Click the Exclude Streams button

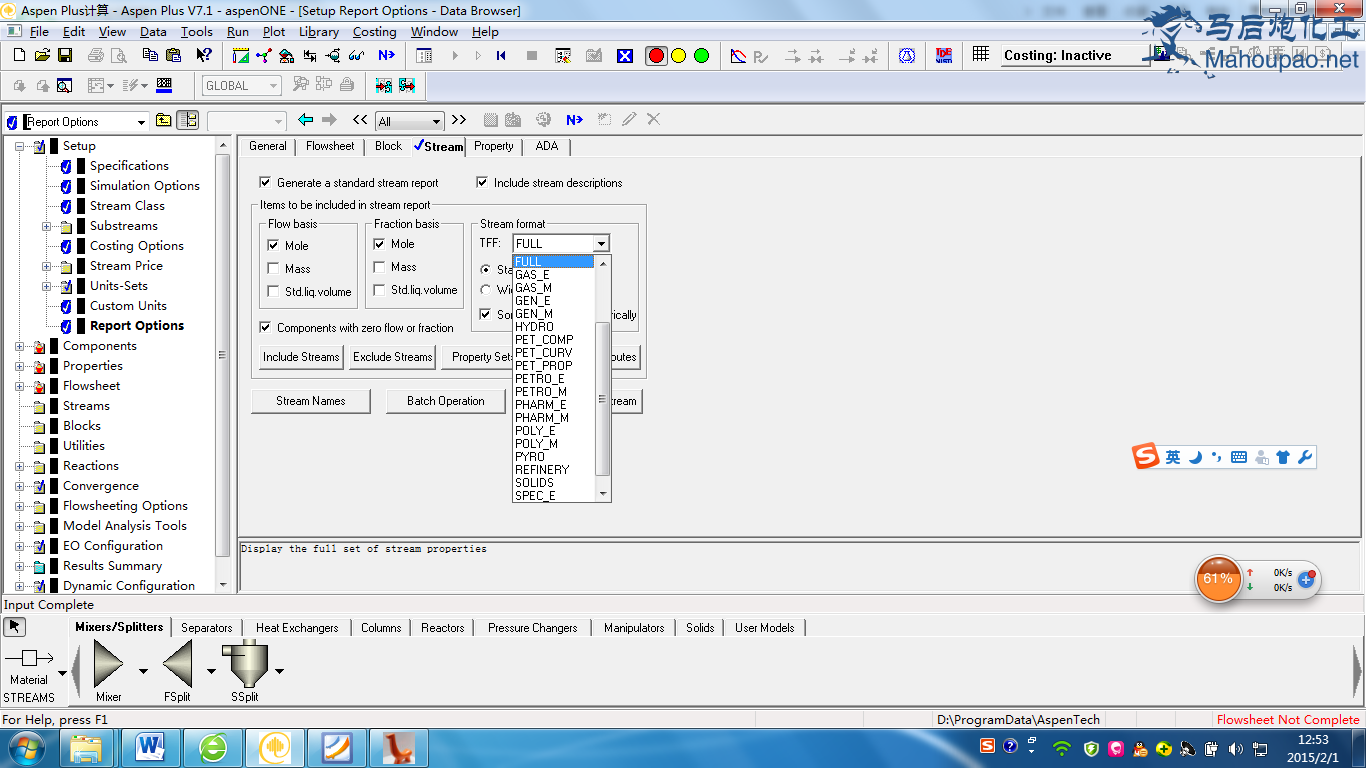[393, 357]
